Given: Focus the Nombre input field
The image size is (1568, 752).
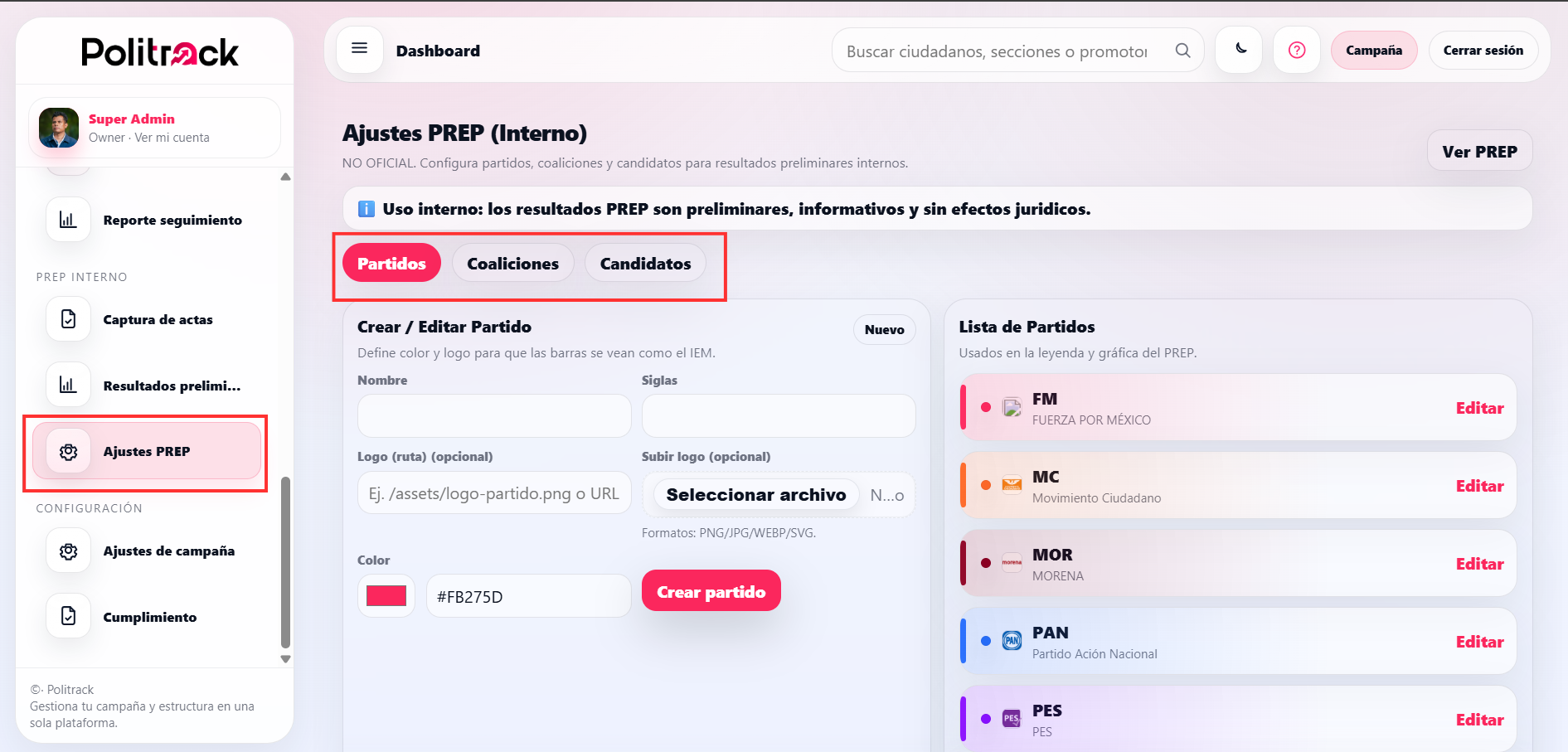Looking at the screenshot, I should click(x=493, y=415).
